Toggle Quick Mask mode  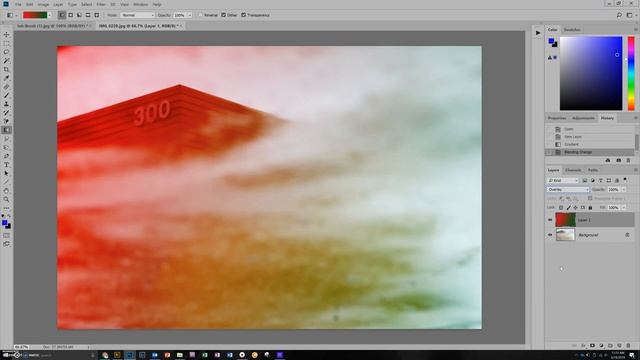click(x=6, y=236)
